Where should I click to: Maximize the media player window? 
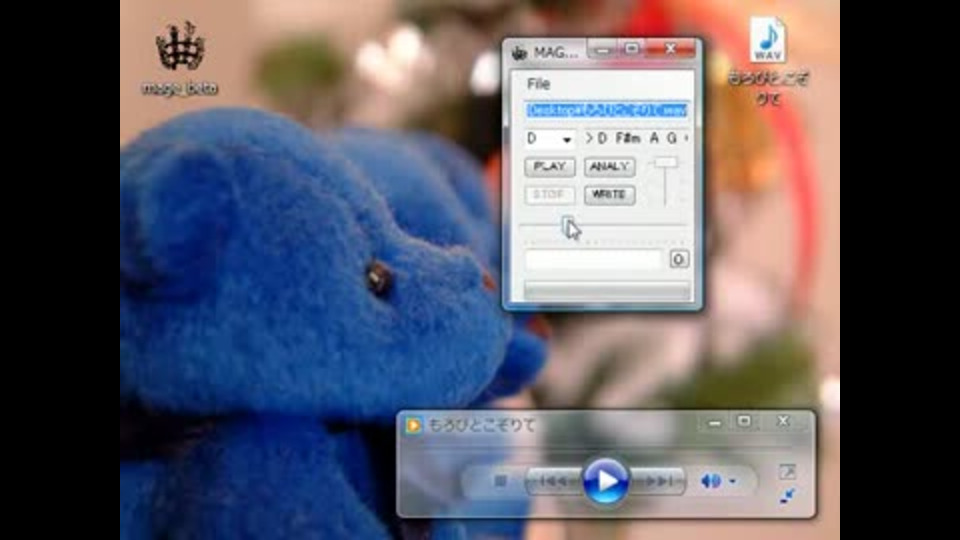coord(744,421)
